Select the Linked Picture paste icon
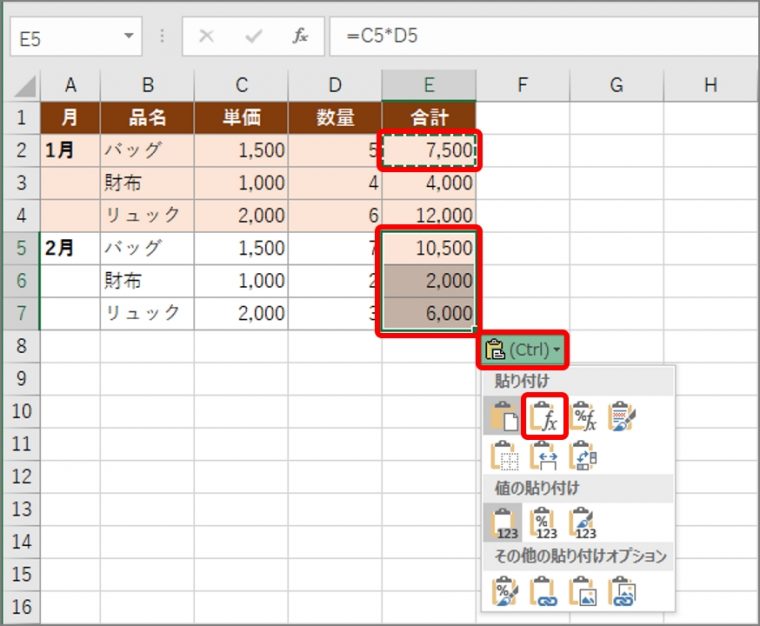Image resolution: width=760 pixels, height=626 pixels. pyautogui.click(x=621, y=591)
